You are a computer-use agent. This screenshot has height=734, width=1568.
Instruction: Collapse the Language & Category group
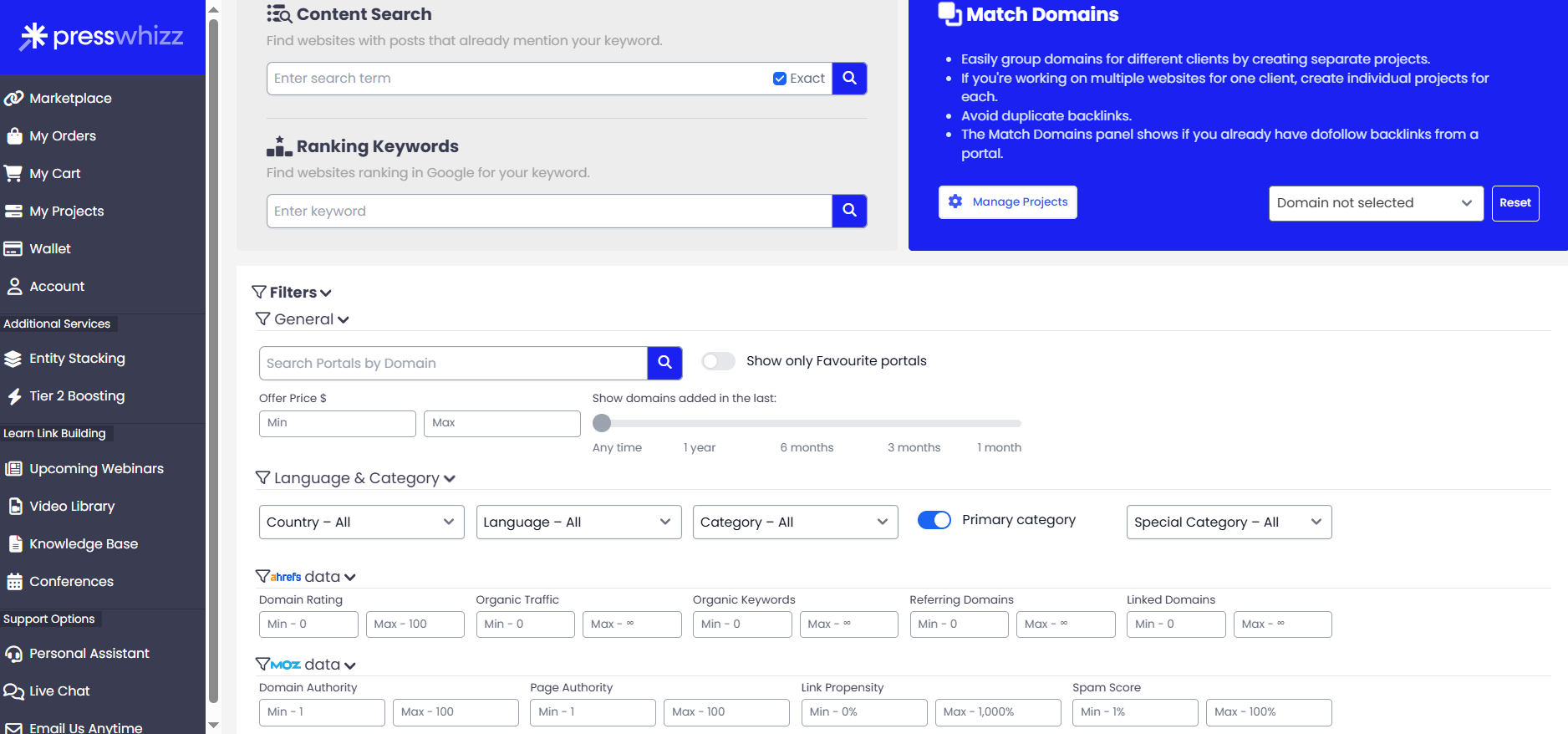355,478
